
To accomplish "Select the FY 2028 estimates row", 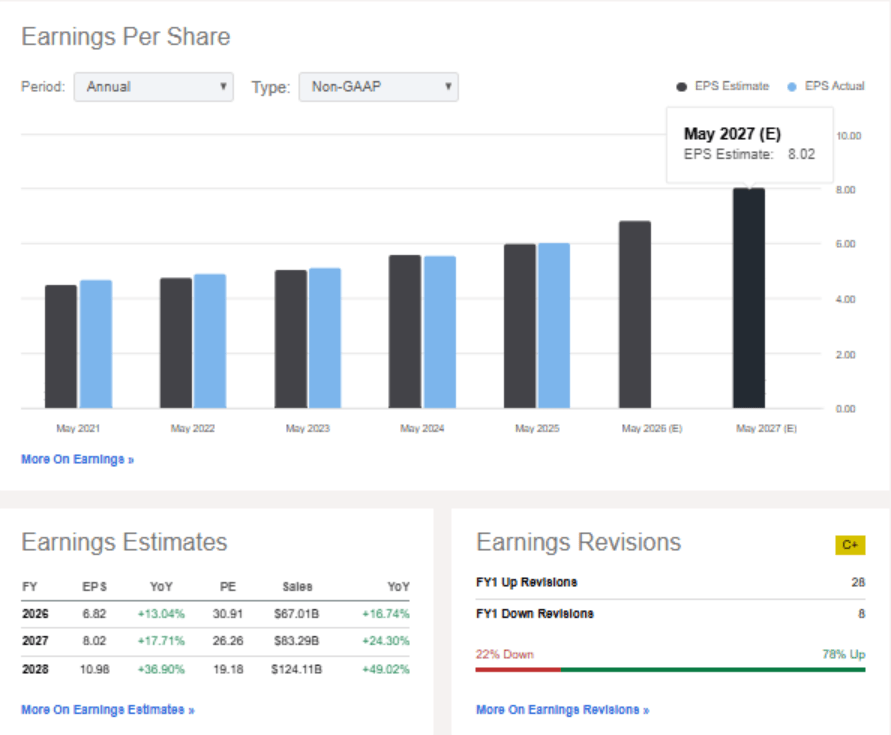I will click(215, 669).
